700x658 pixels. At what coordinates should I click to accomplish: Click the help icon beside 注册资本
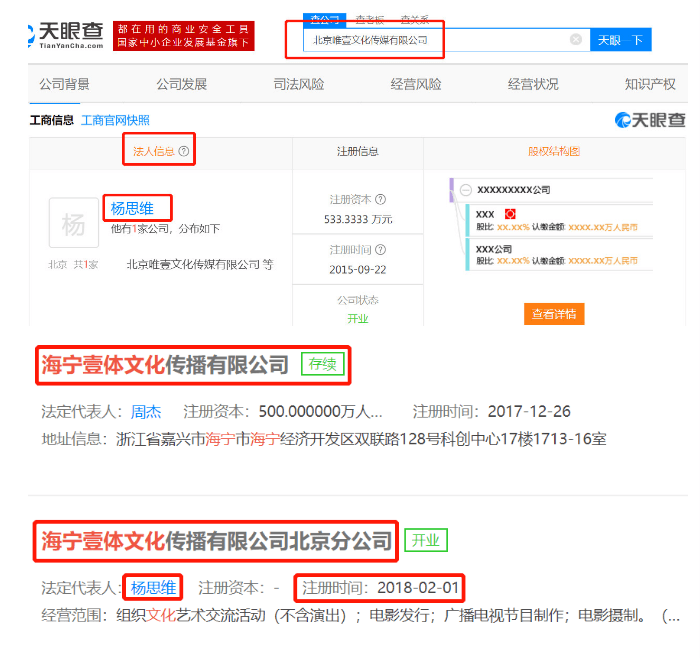pyautogui.click(x=380, y=200)
